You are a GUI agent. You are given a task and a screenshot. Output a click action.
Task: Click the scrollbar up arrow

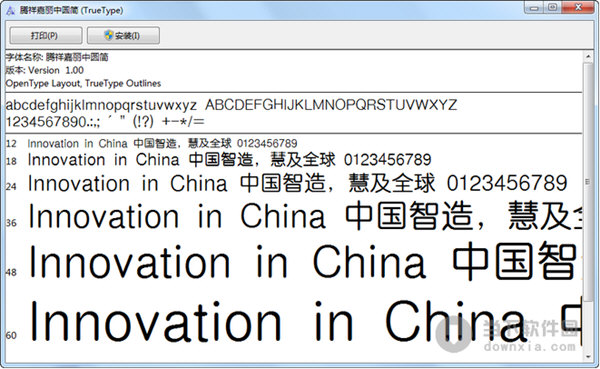[588, 57]
